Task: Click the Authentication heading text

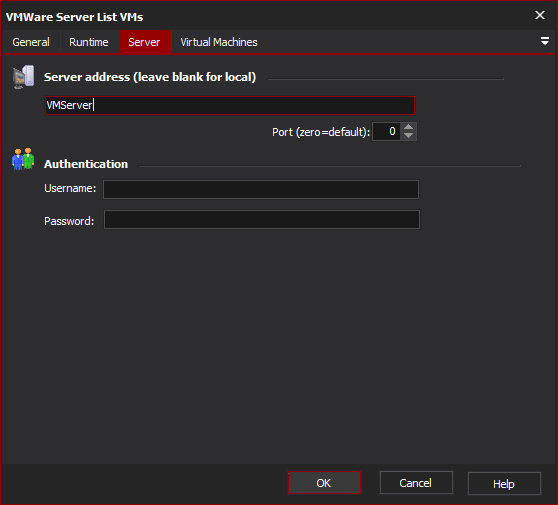Action: (86, 164)
